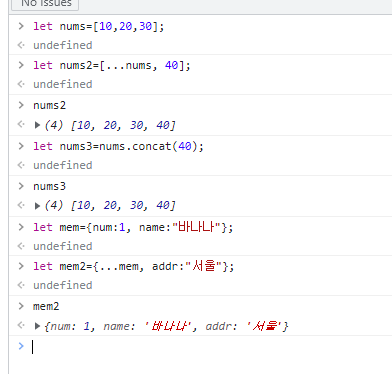Click the 'let nums3=nums.concat(40);' line
The width and height of the screenshot is (392, 374).
pos(118,146)
